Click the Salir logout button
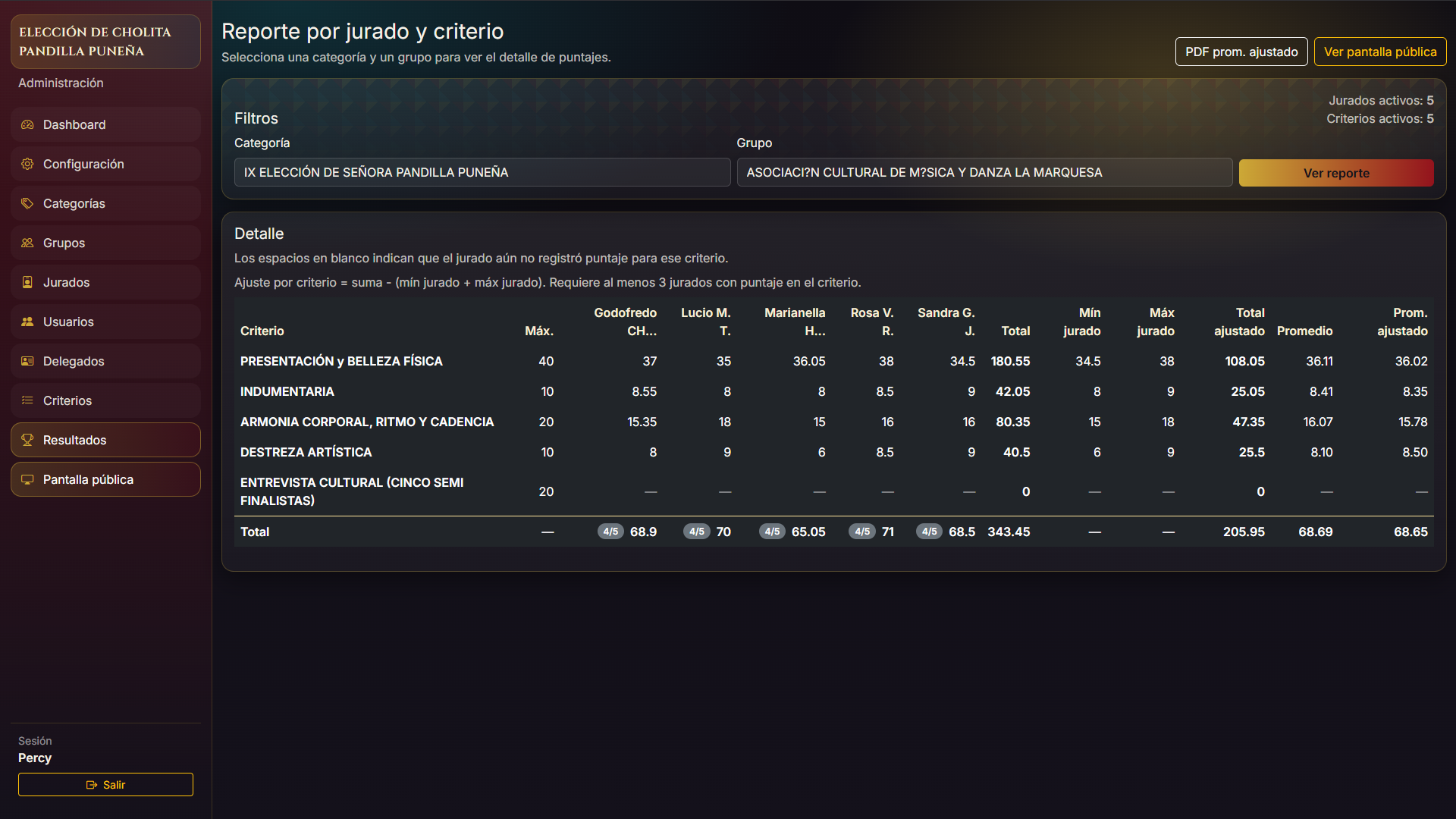Screen dimensions: 1456x819 click(x=105, y=784)
